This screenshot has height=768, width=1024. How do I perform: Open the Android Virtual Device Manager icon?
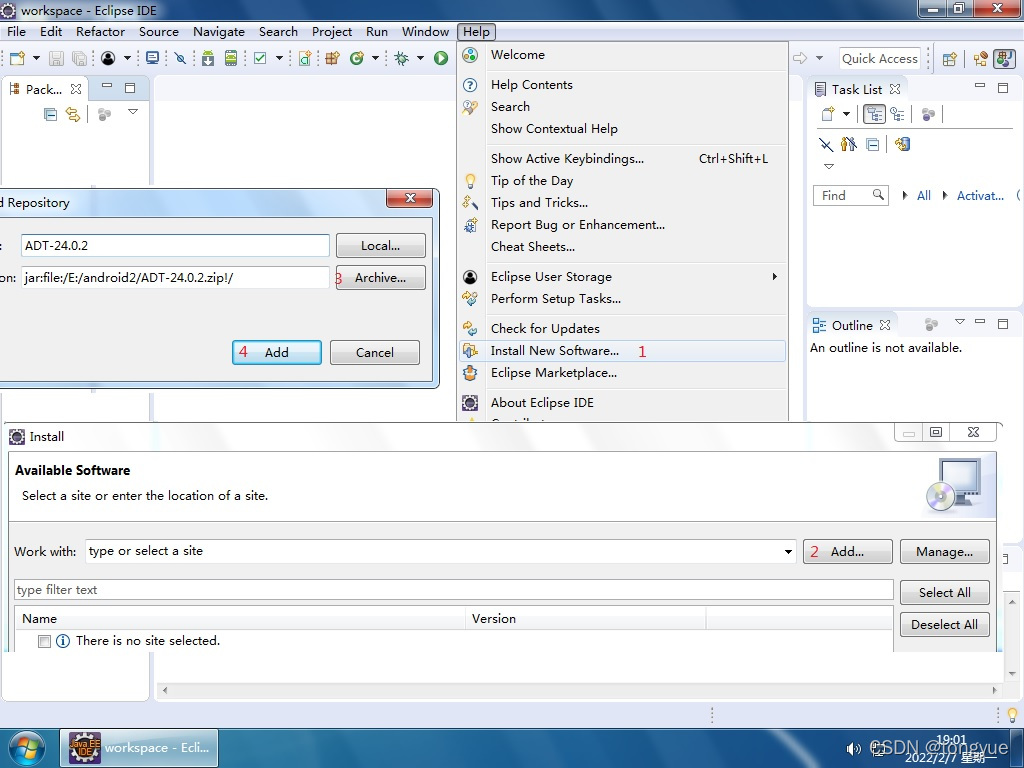[231, 58]
